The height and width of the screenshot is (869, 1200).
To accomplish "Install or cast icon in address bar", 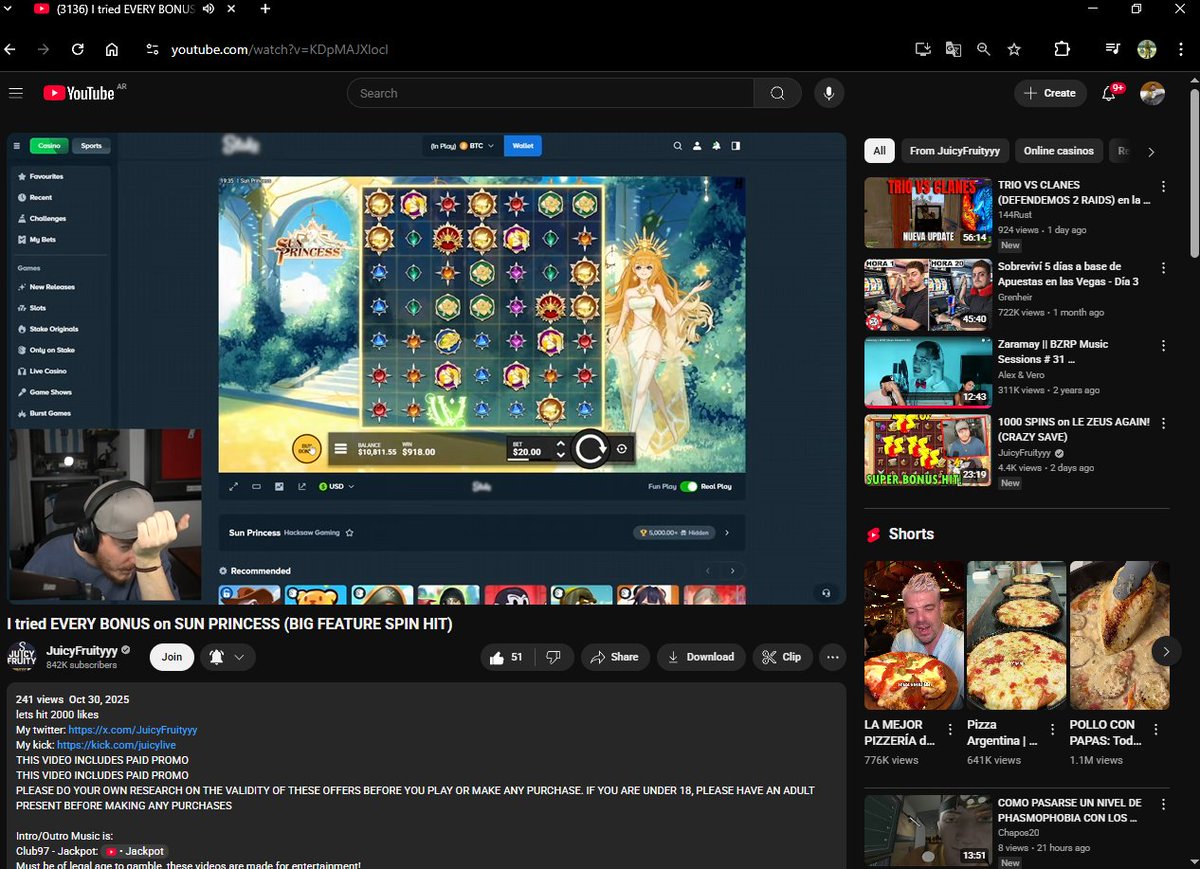I will 923,49.
